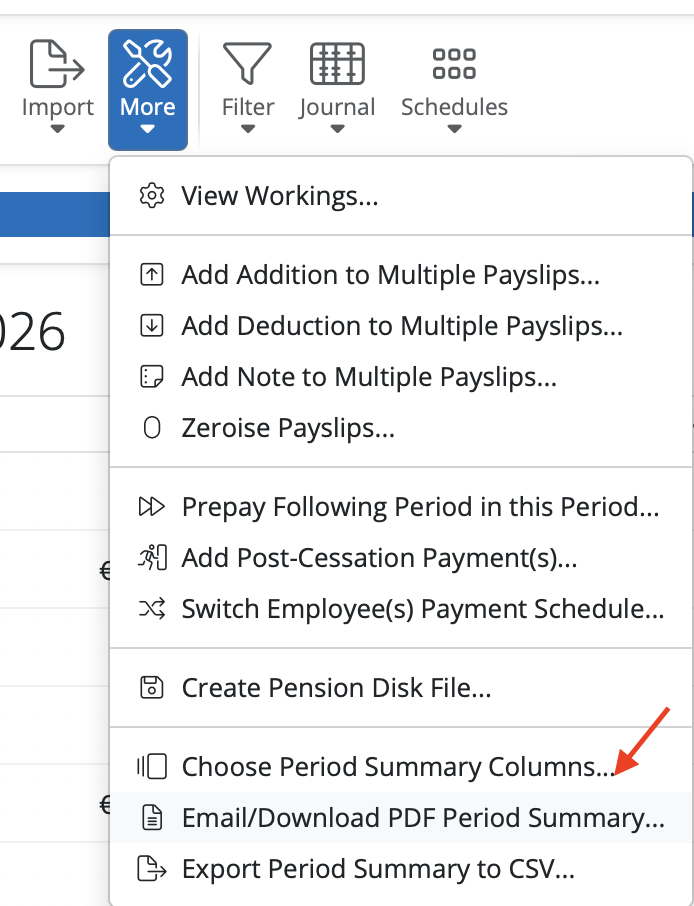
Task: Choose Add Deduction to Multiple Payslips
Action: 402,326
